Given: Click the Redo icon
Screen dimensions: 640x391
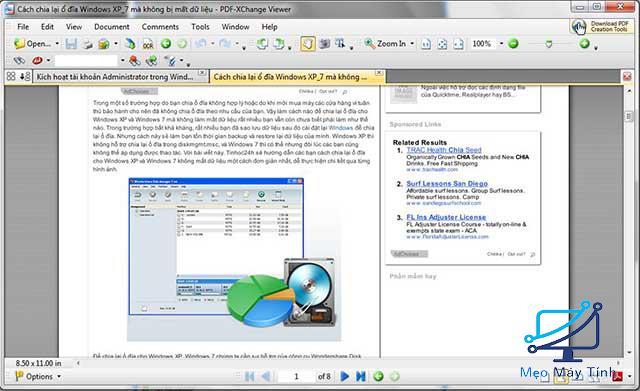Looking at the screenshot, I should tap(224, 43).
